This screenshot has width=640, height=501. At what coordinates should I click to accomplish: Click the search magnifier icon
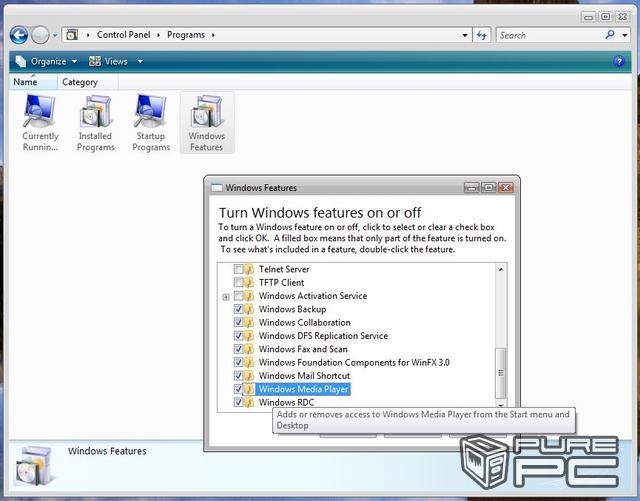(610, 35)
